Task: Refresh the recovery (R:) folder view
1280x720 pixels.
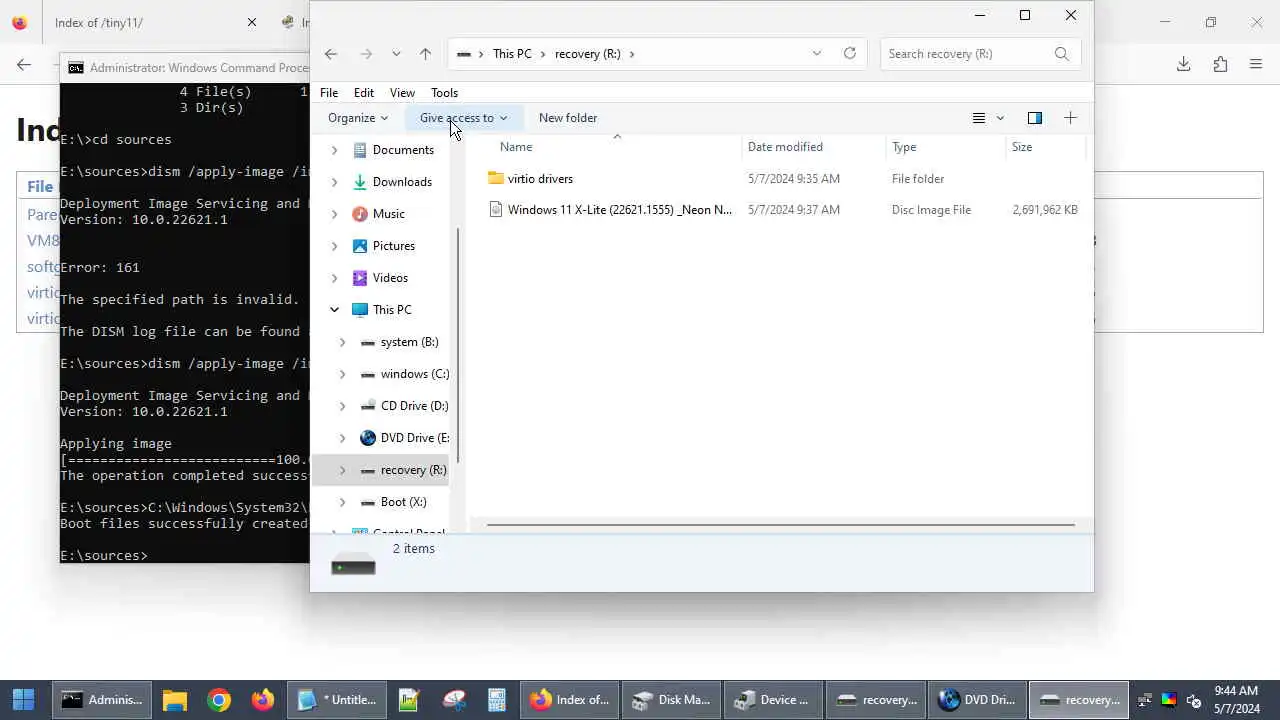Action: (x=849, y=54)
